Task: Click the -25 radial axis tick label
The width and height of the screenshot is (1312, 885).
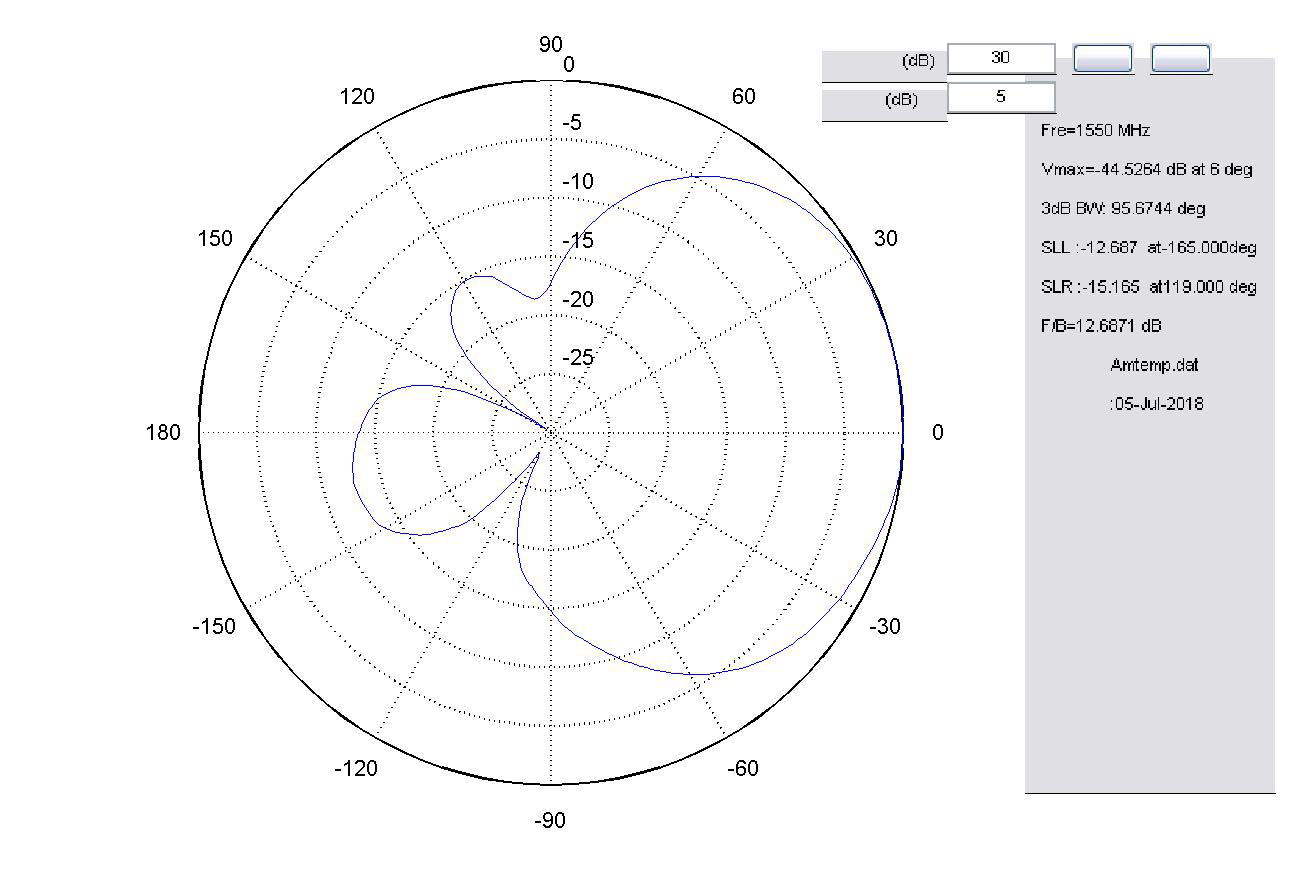Action: pos(578,358)
